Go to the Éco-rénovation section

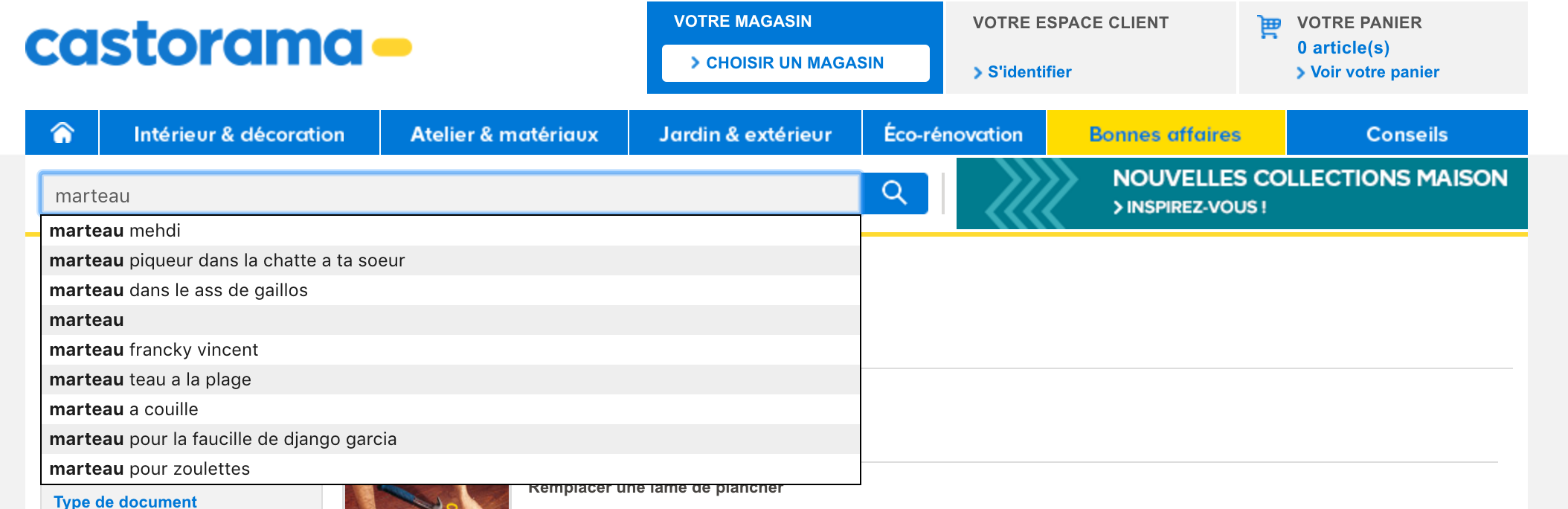tap(953, 134)
